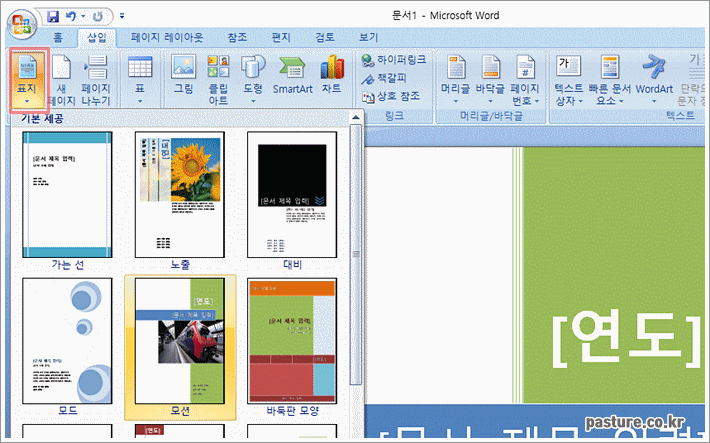
Task: Click the 링크 group label
Action: tap(394, 116)
